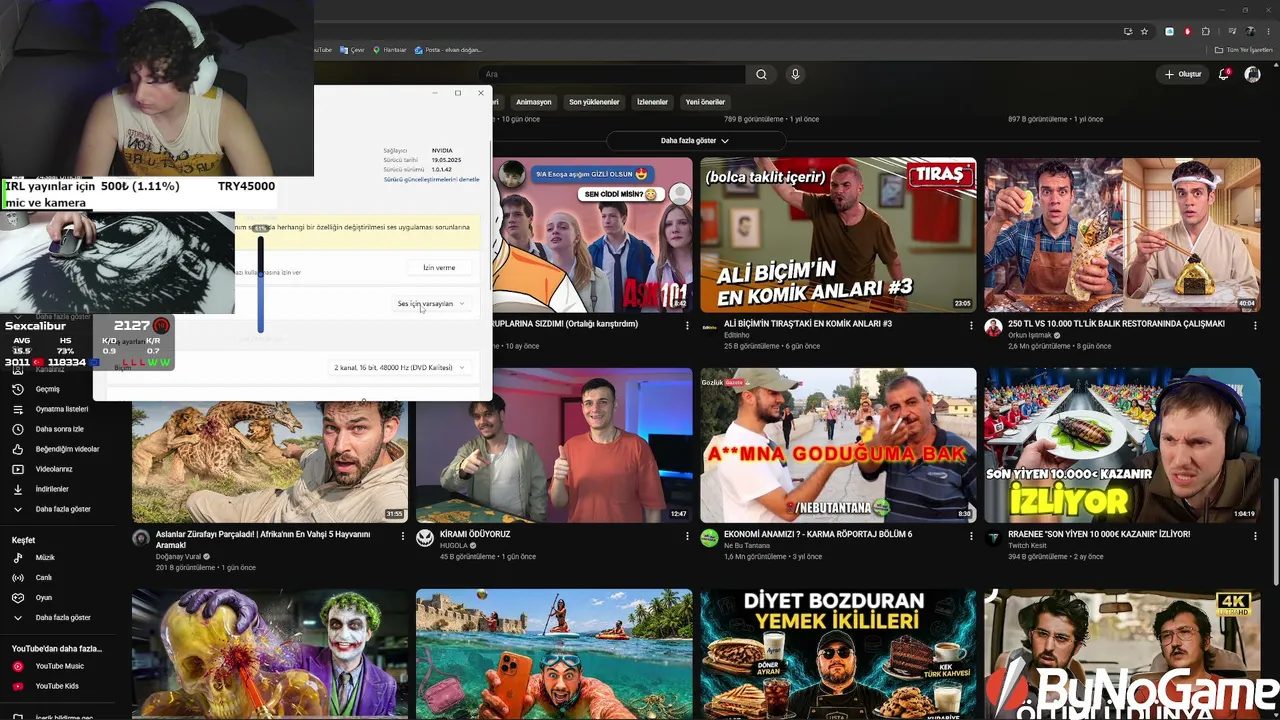The image size is (1280, 720).
Task: Open Beğendiğim videolar in sidebar
Action: [66, 449]
